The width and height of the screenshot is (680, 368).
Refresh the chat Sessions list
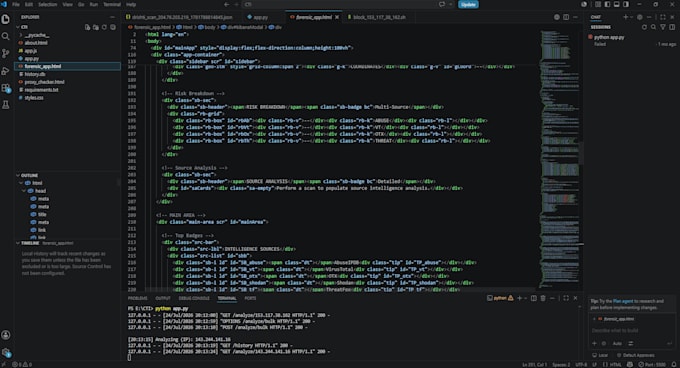(644, 27)
